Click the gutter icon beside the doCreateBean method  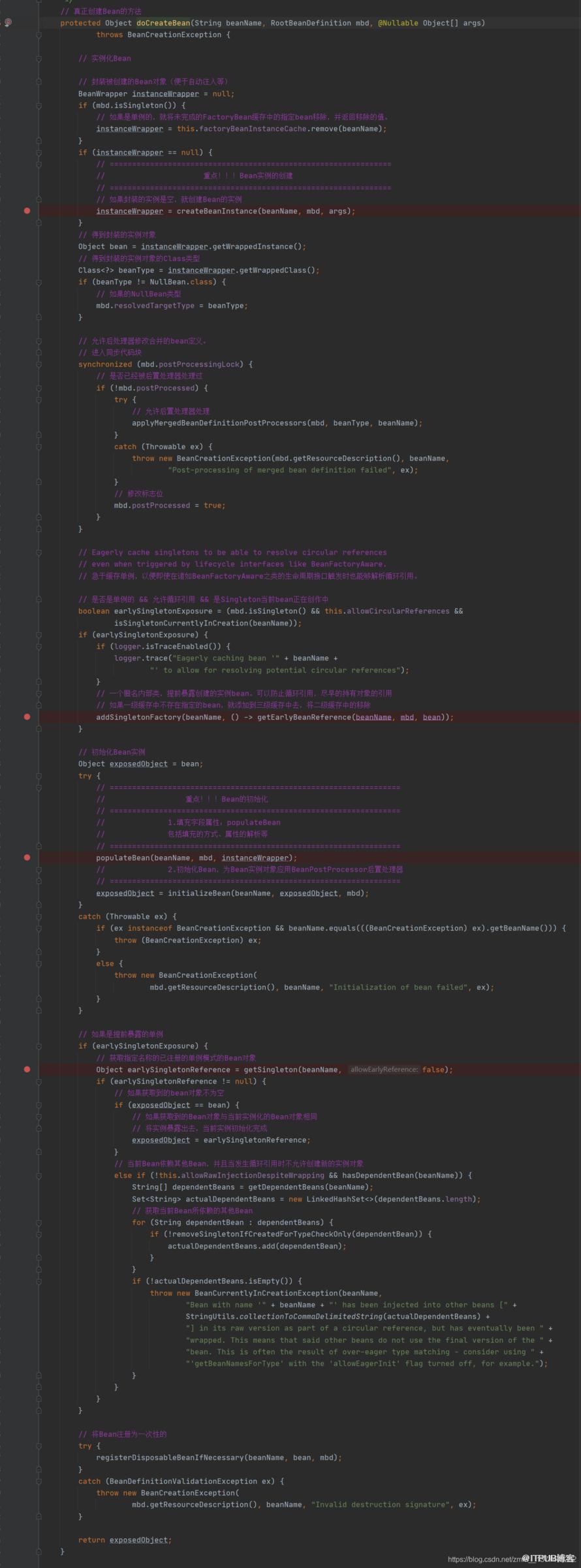click(8, 23)
